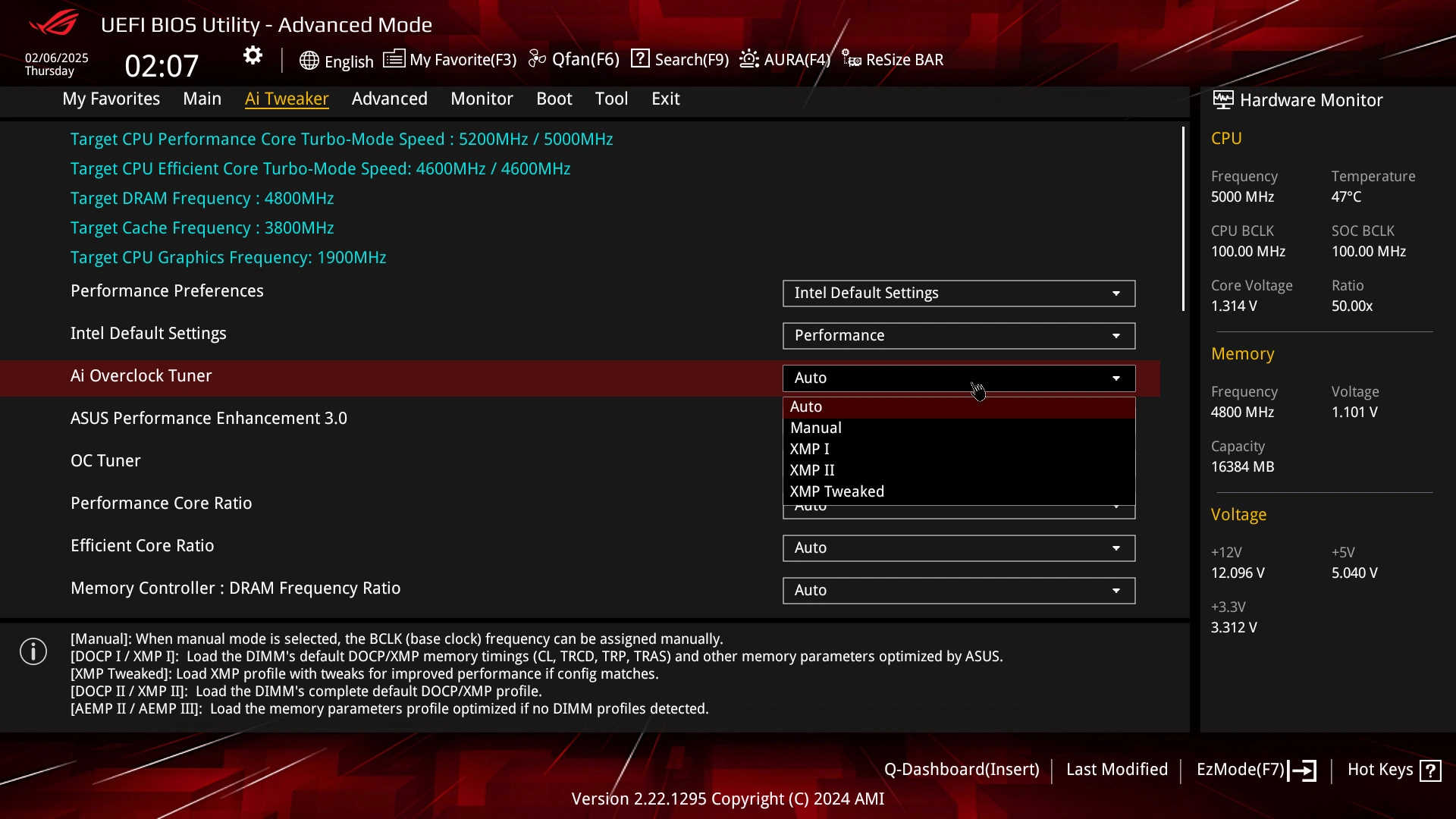
Task: Click the EzMode arrow icon
Action: (1302, 770)
